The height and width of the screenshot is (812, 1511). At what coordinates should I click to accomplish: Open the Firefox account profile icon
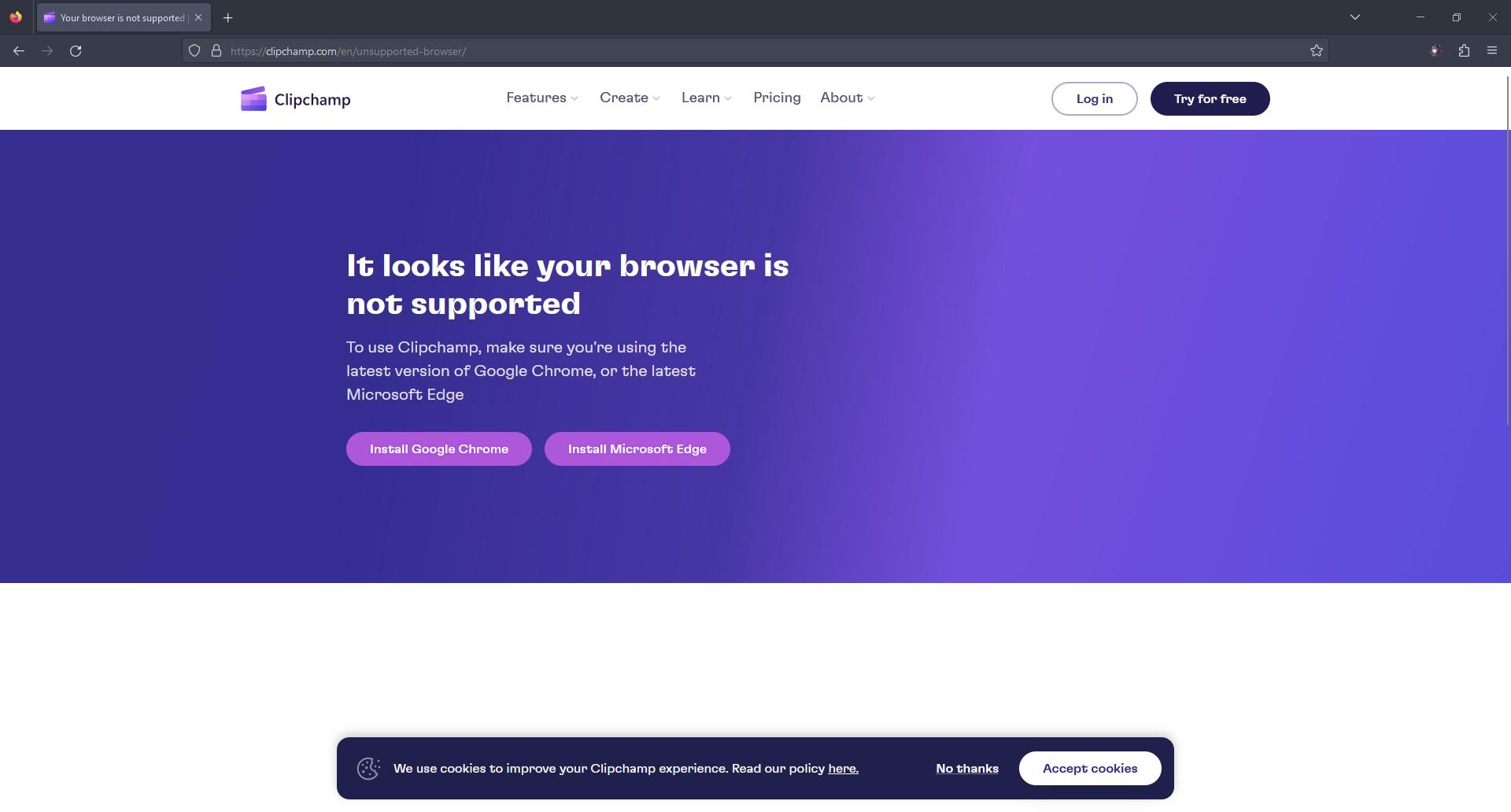1435,50
